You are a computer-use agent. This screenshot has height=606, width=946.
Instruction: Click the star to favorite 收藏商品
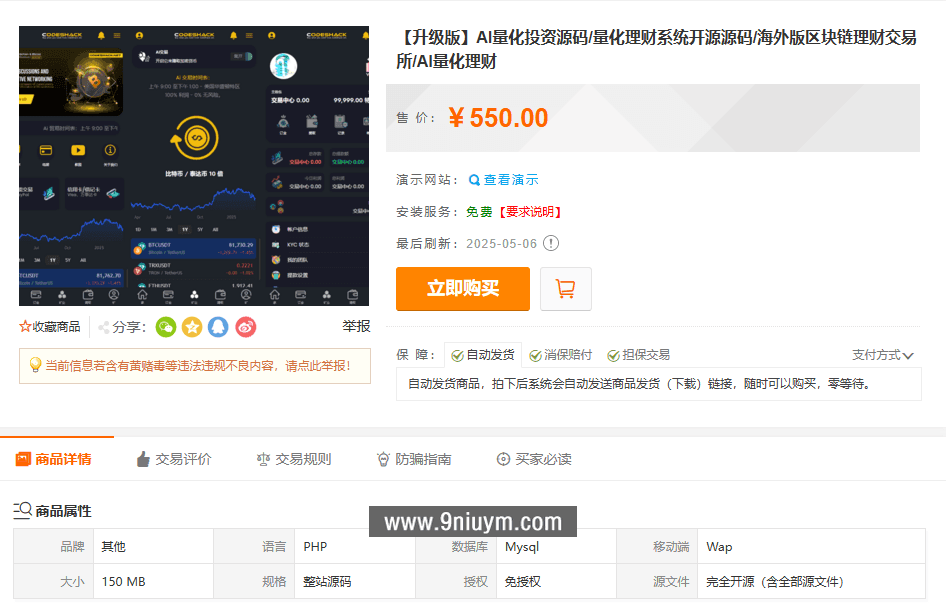tap(25, 324)
